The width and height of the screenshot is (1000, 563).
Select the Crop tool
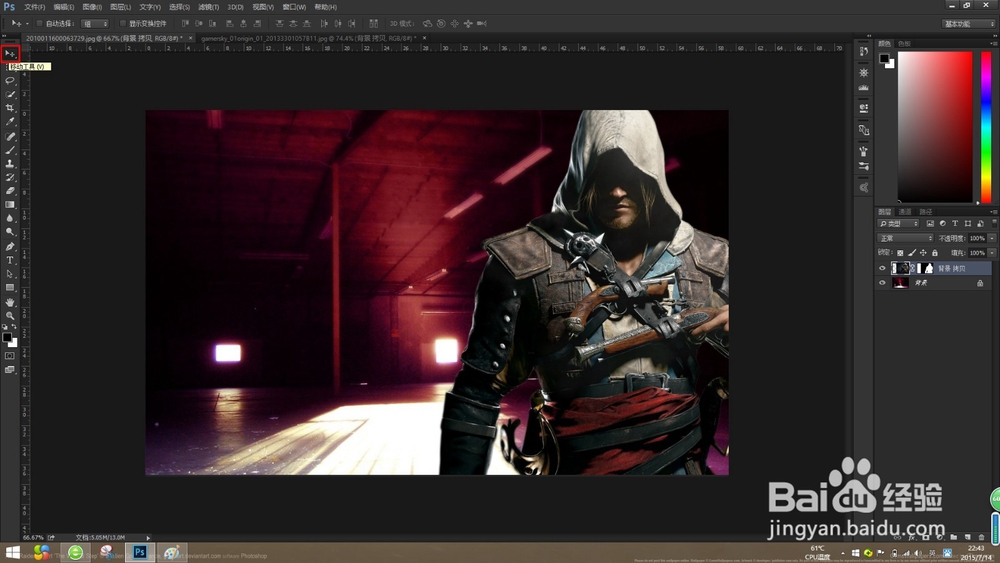[10, 108]
